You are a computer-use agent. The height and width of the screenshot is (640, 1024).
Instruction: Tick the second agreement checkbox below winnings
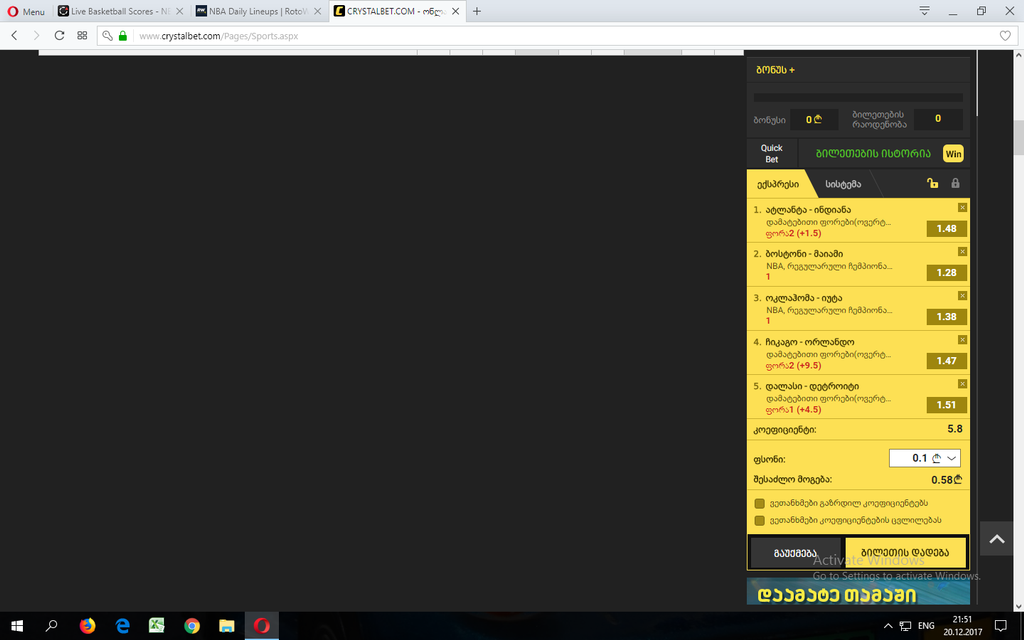click(x=759, y=520)
